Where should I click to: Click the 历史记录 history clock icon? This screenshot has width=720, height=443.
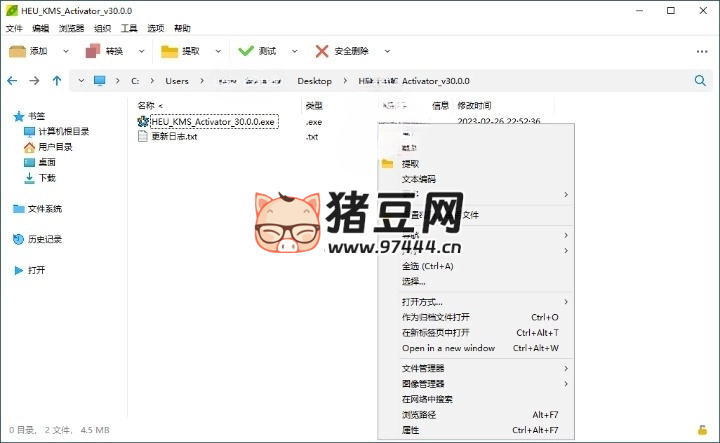pyautogui.click(x=18, y=239)
